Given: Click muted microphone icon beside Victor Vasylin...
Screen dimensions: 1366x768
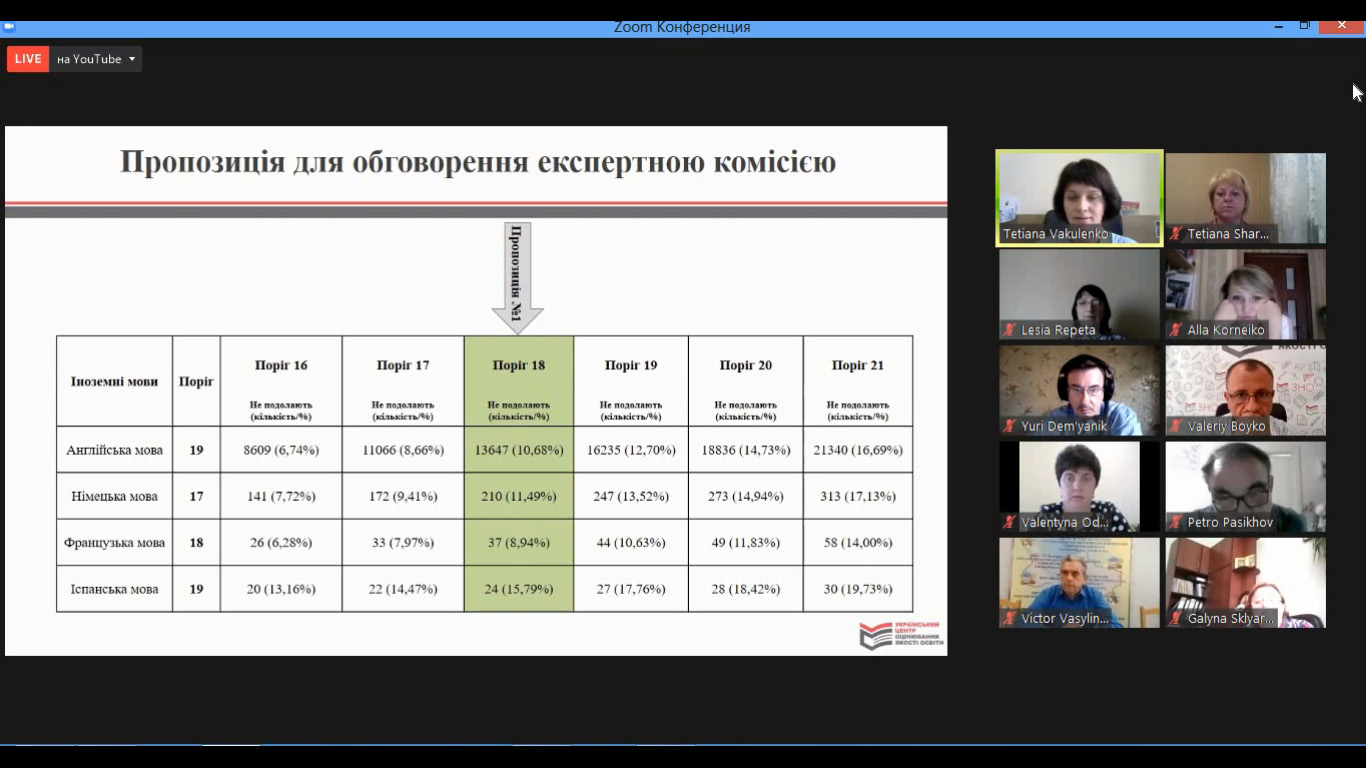Looking at the screenshot, I should pyautogui.click(x=1010, y=619).
